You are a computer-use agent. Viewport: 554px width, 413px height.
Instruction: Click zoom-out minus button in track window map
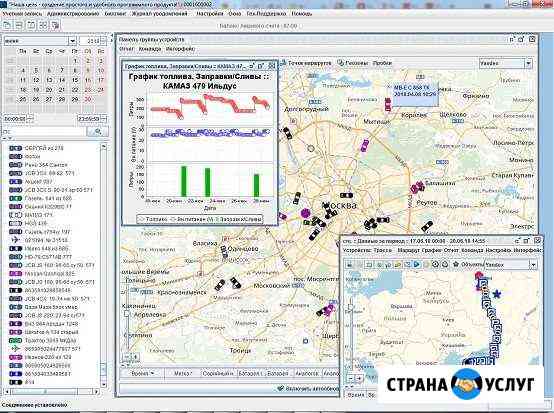(351, 378)
